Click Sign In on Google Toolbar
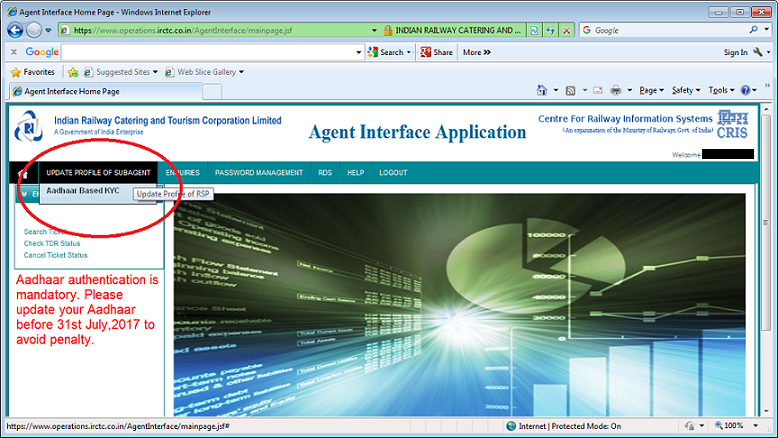 (x=735, y=52)
